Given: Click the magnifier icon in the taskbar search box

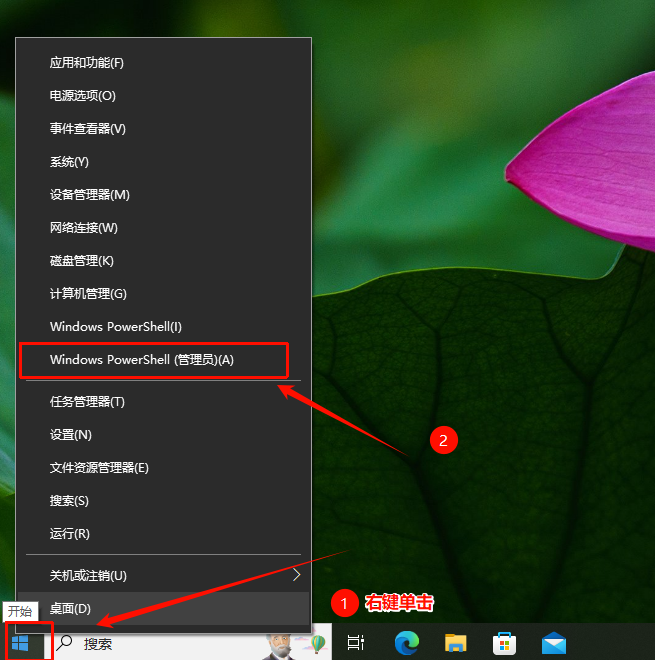Looking at the screenshot, I should point(64,643).
